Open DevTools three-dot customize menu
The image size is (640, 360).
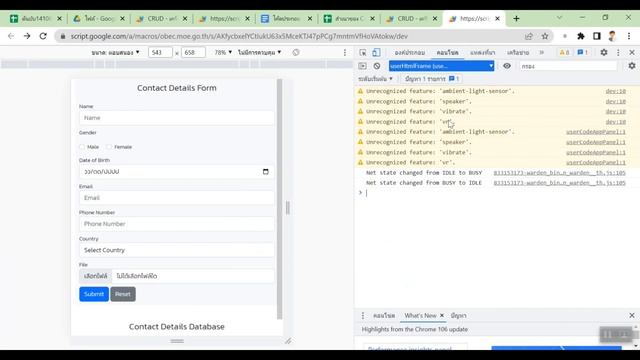(618, 53)
